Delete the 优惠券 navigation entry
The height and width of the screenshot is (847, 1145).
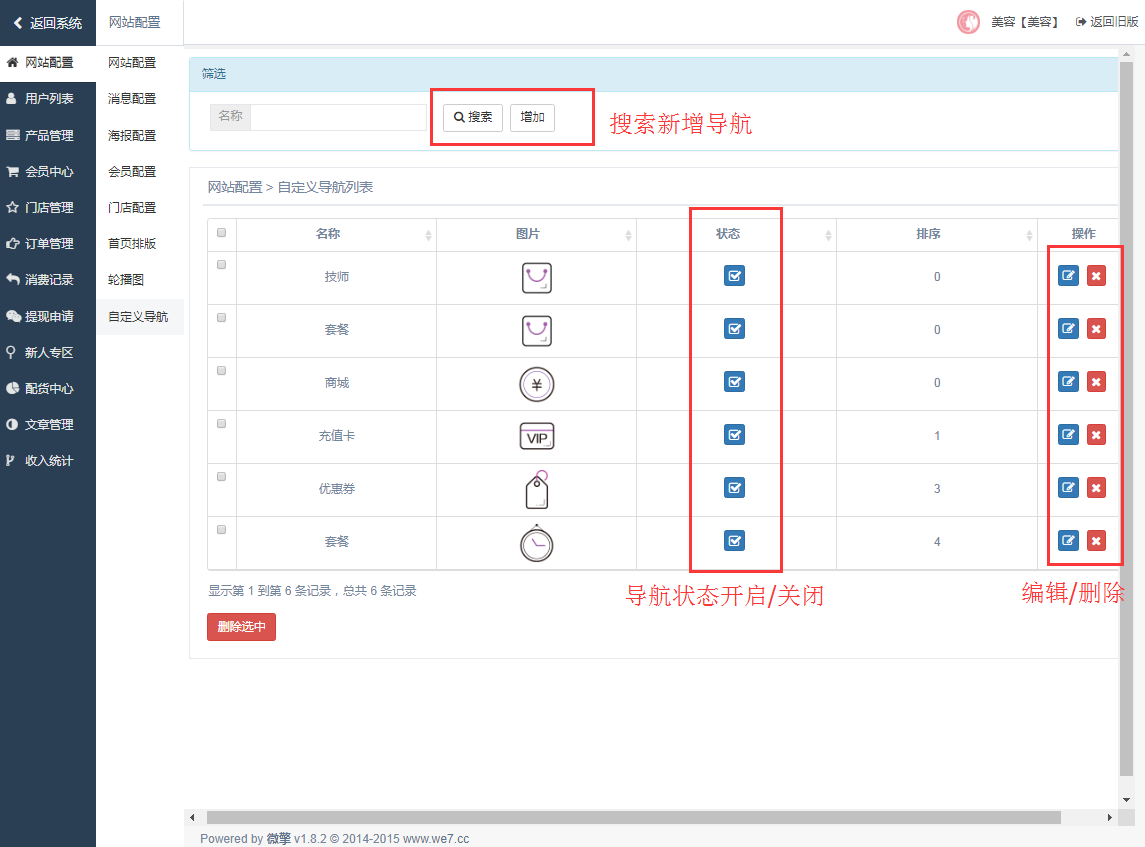[x=1096, y=488]
